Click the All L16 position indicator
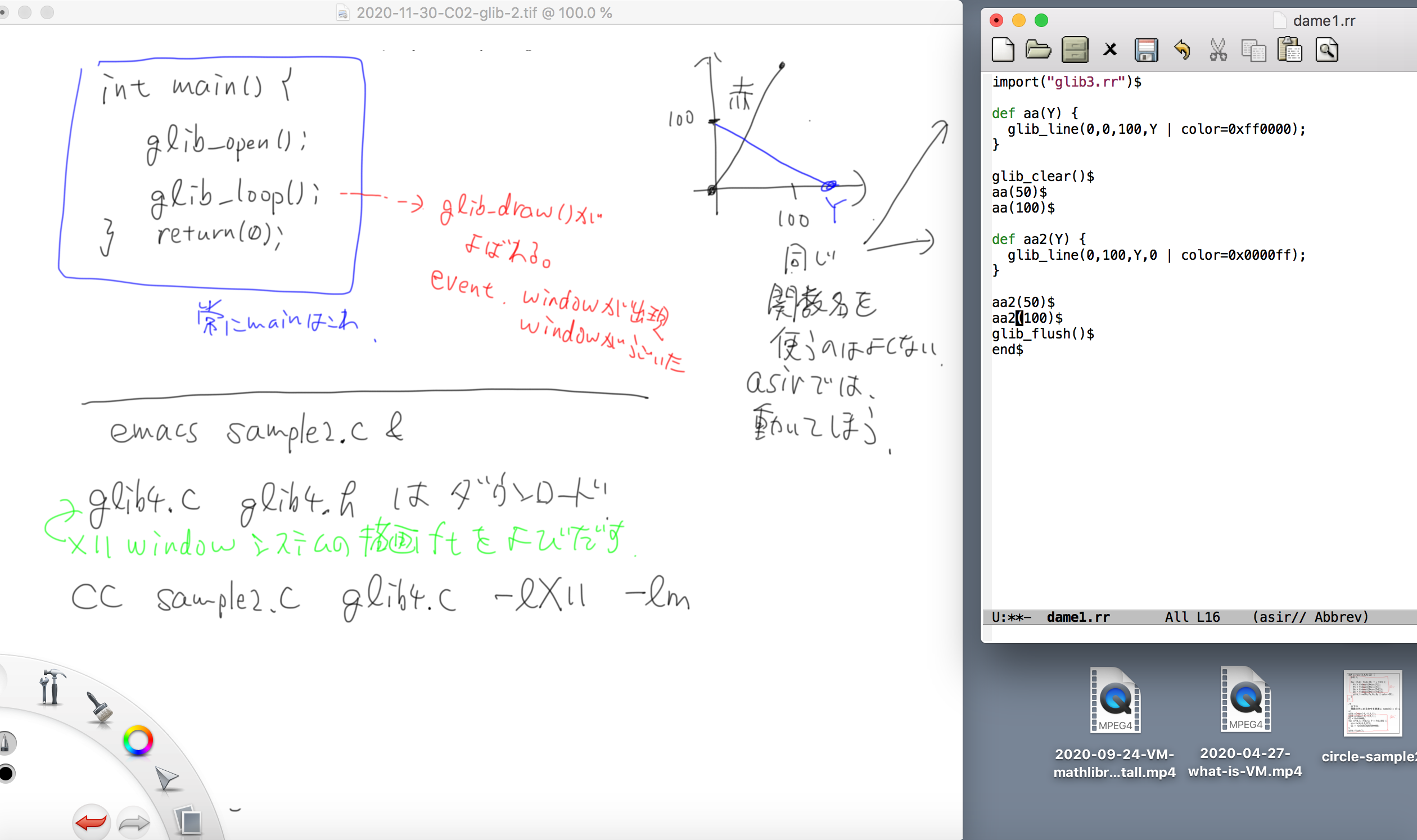The image size is (1417, 840). click(1192, 617)
